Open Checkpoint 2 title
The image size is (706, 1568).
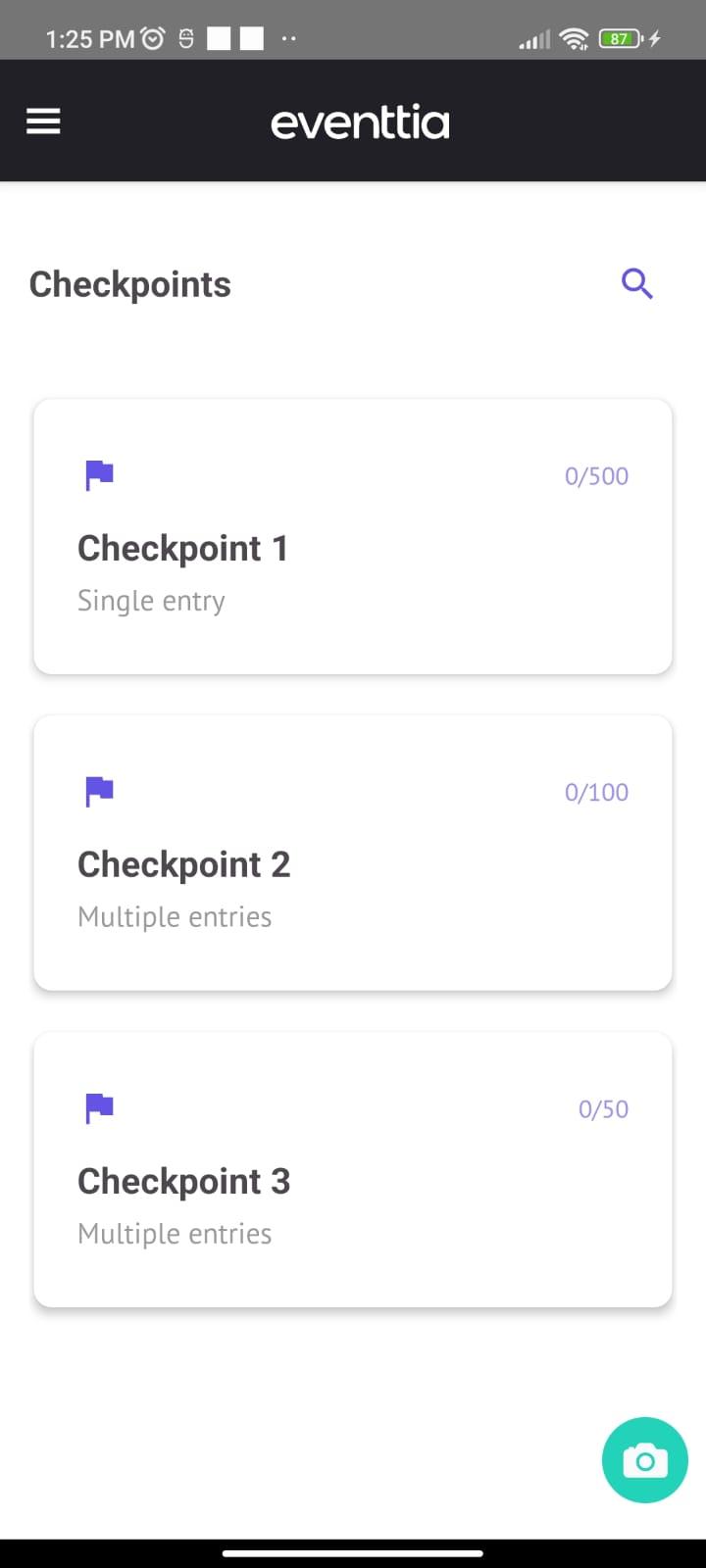click(x=183, y=865)
